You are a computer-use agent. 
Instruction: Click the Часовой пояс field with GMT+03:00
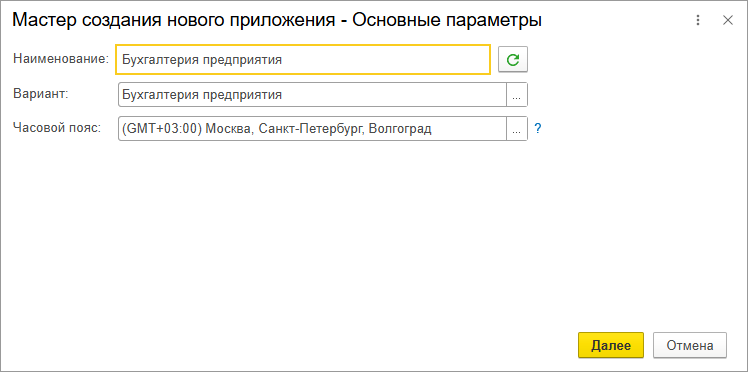click(x=312, y=129)
